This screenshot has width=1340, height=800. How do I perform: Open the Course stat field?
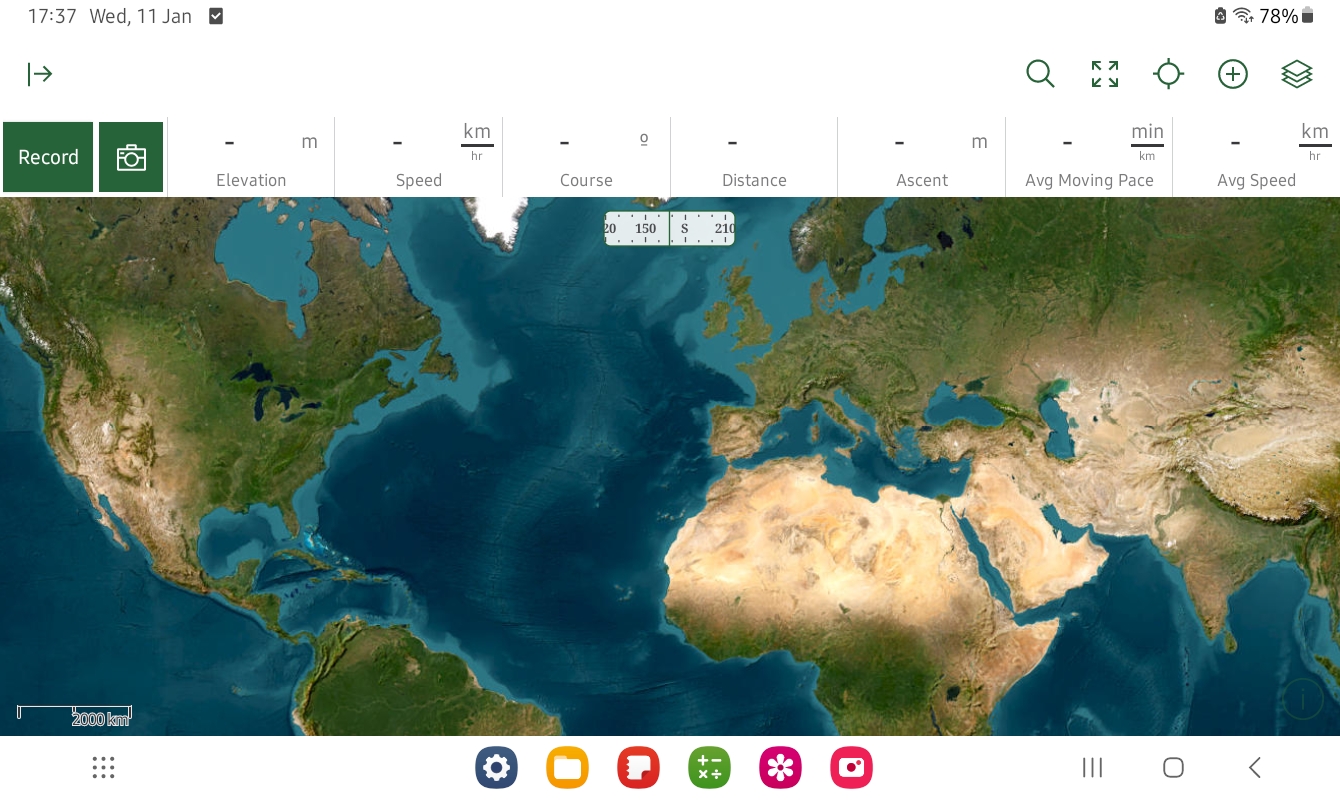(x=586, y=157)
